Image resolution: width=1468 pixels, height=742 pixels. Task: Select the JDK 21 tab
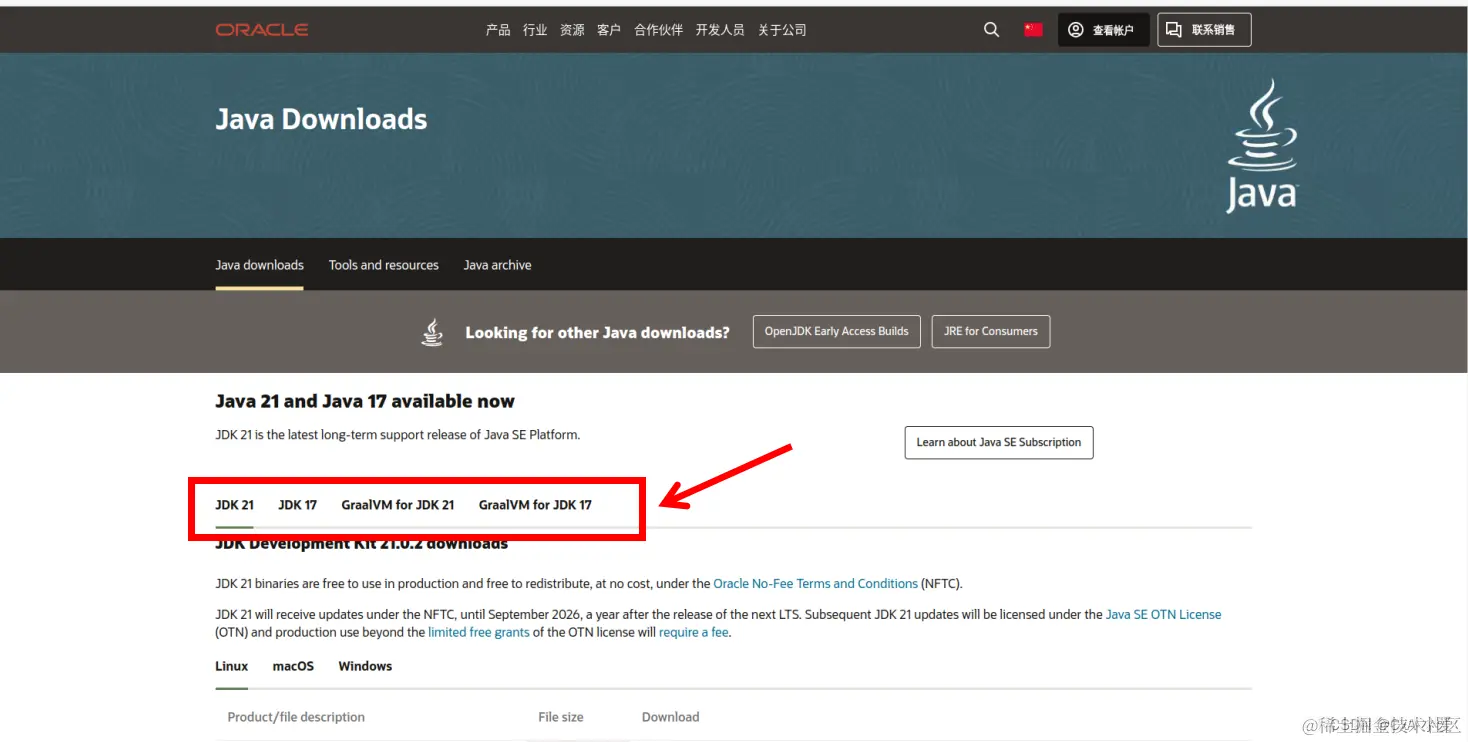point(234,505)
